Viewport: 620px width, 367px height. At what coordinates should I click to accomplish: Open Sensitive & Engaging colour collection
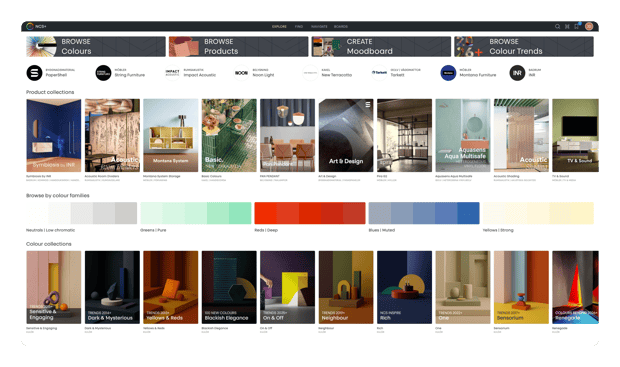click(54, 287)
